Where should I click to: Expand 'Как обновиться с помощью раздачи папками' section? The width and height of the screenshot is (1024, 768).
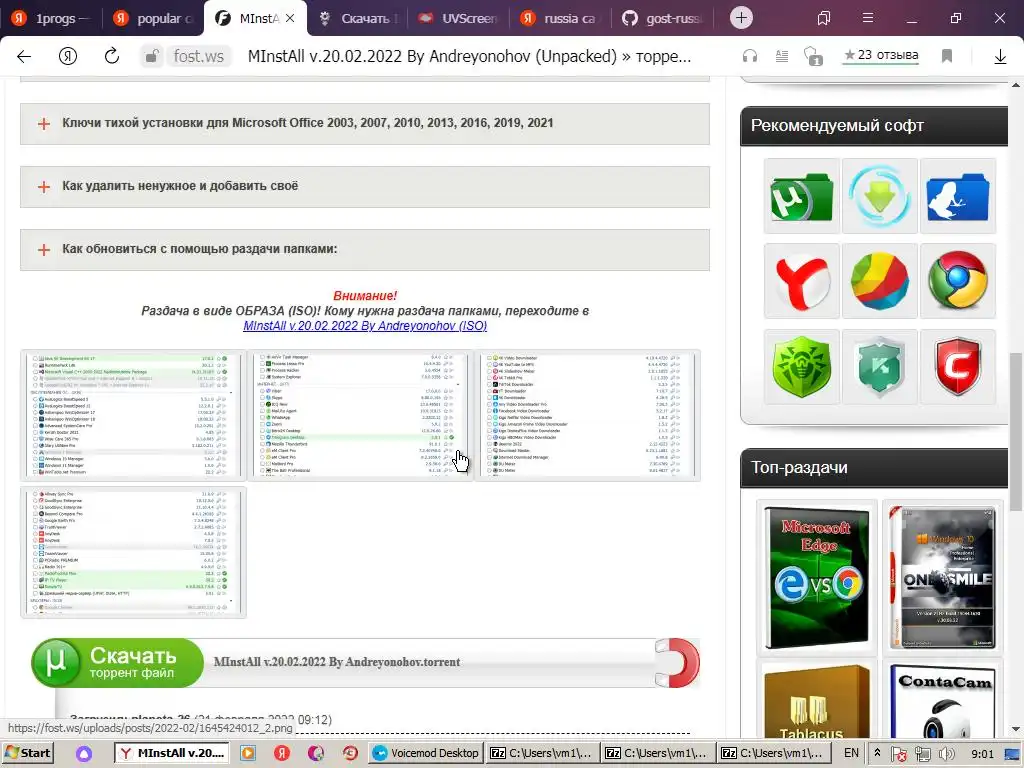pos(364,249)
